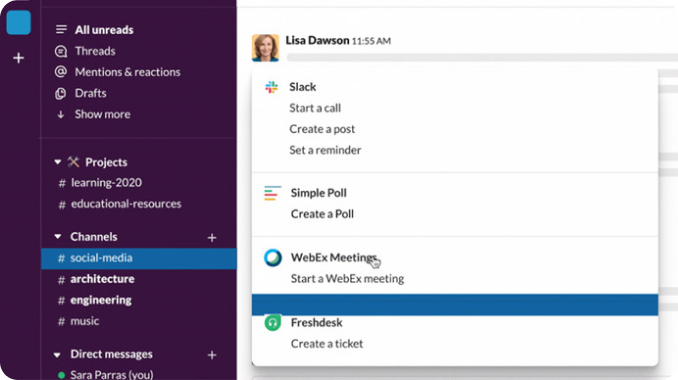
Task: Click the Projects tools emoji icon
Action: [x=74, y=162]
